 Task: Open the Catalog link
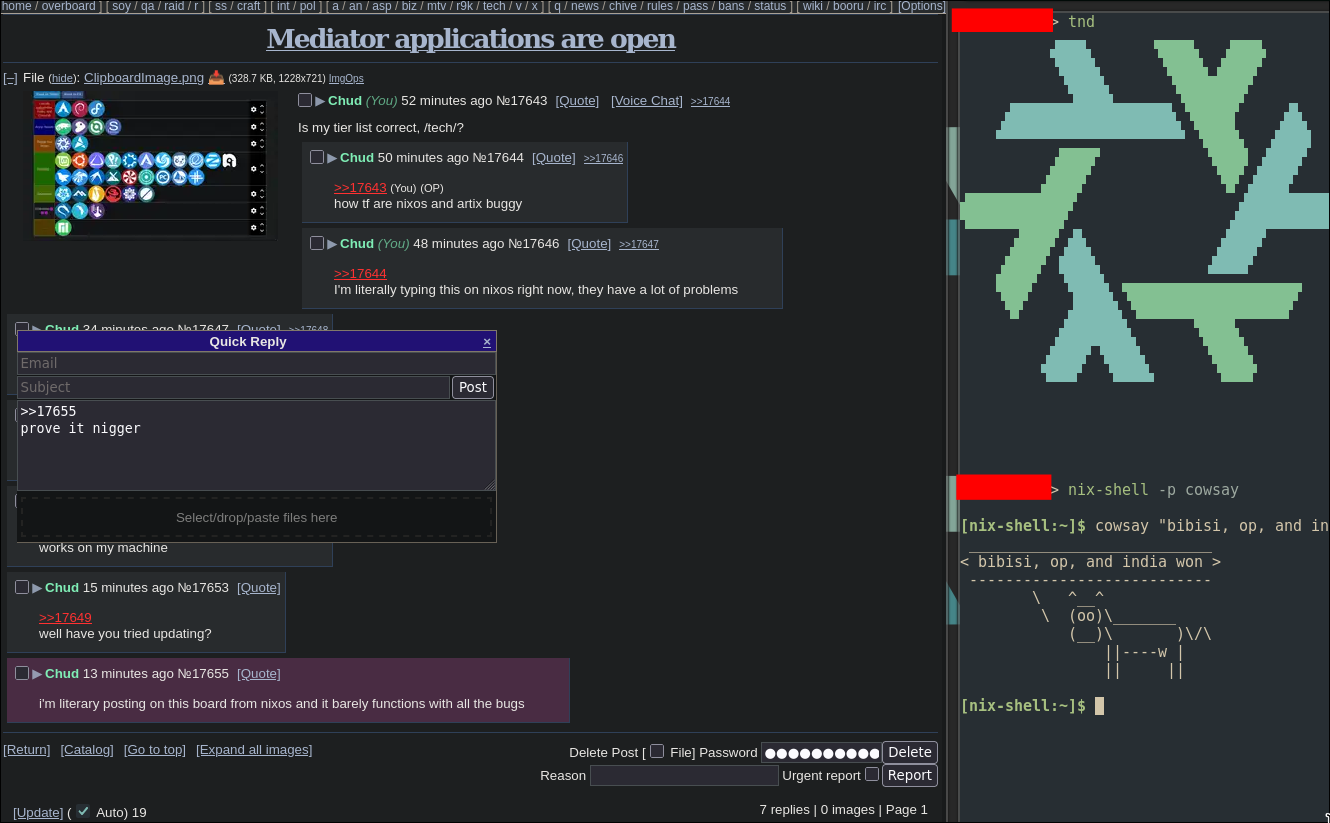point(87,750)
